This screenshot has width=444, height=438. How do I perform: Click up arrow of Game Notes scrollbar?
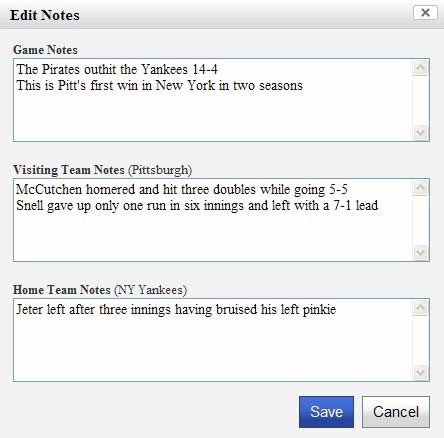(x=420, y=68)
